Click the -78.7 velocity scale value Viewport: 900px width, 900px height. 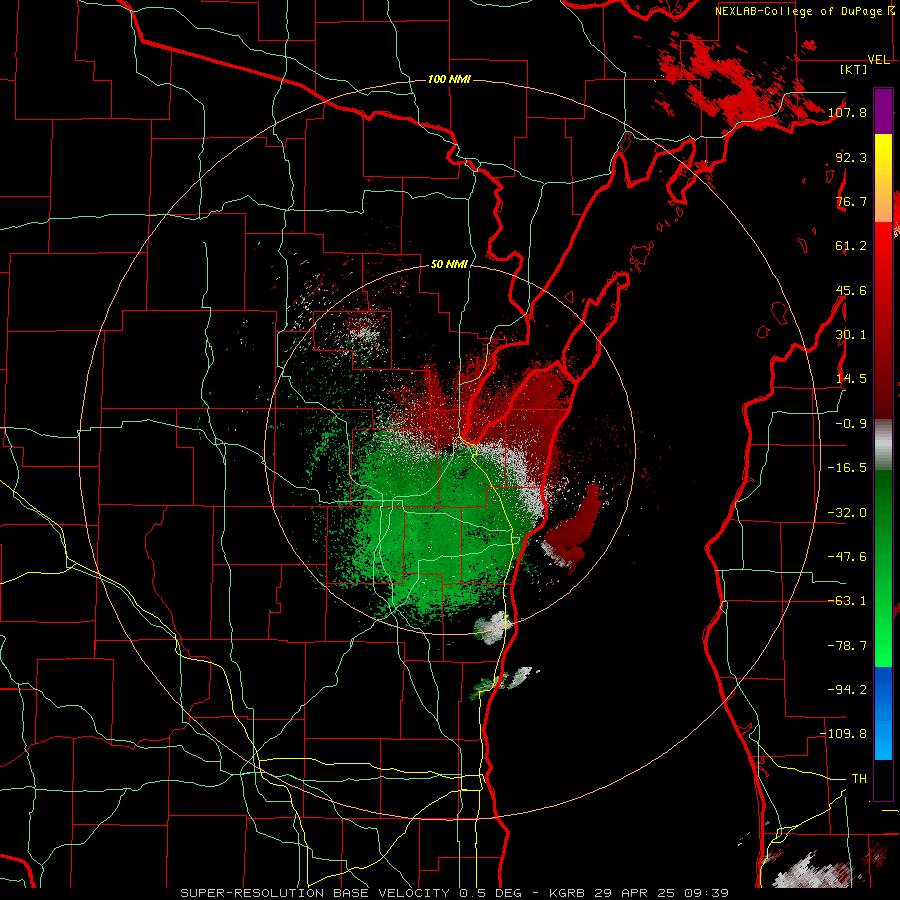coord(847,646)
